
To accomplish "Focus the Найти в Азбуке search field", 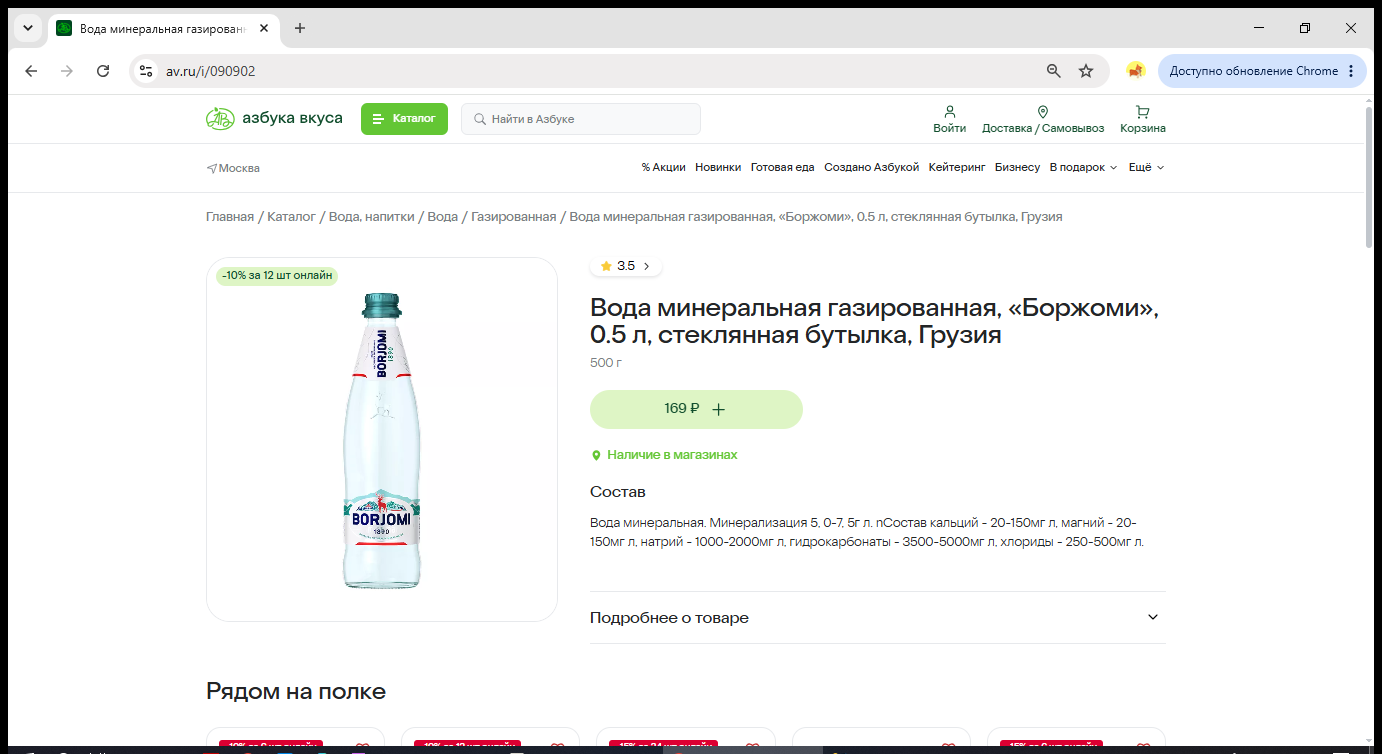I will (581, 119).
